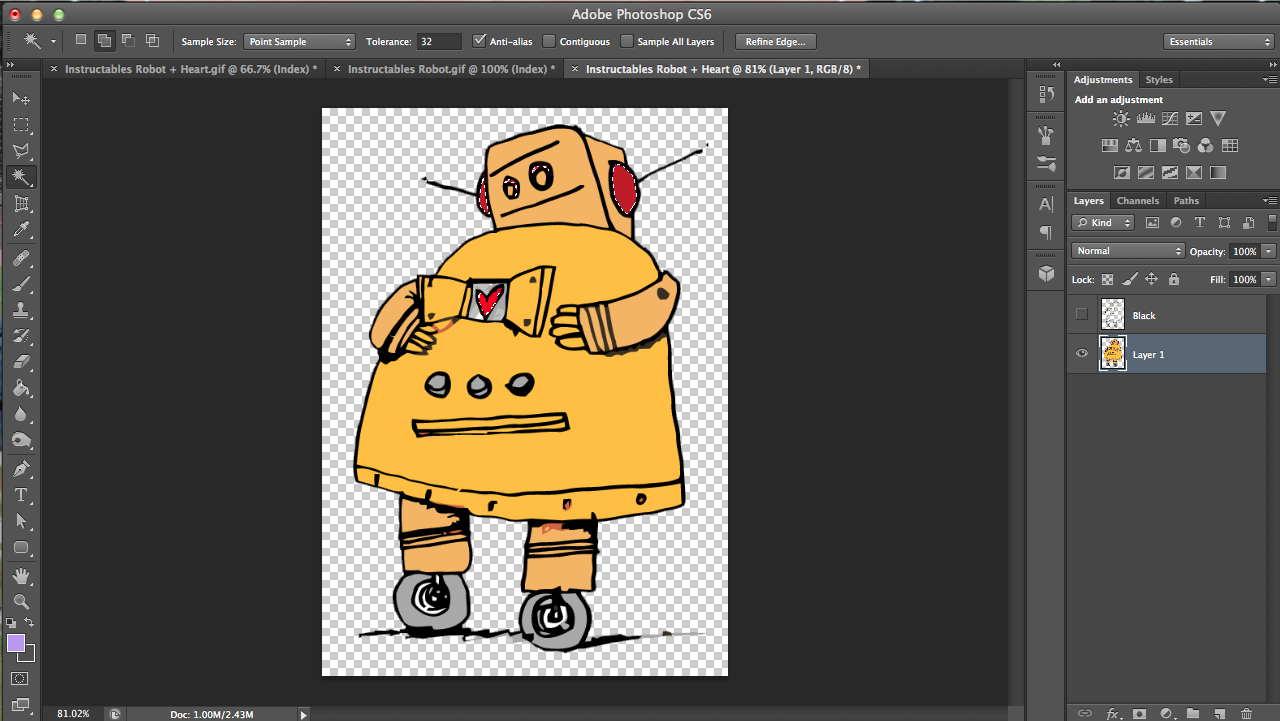Switch to the Styles tab
1280x721 pixels.
pyautogui.click(x=1159, y=79)
